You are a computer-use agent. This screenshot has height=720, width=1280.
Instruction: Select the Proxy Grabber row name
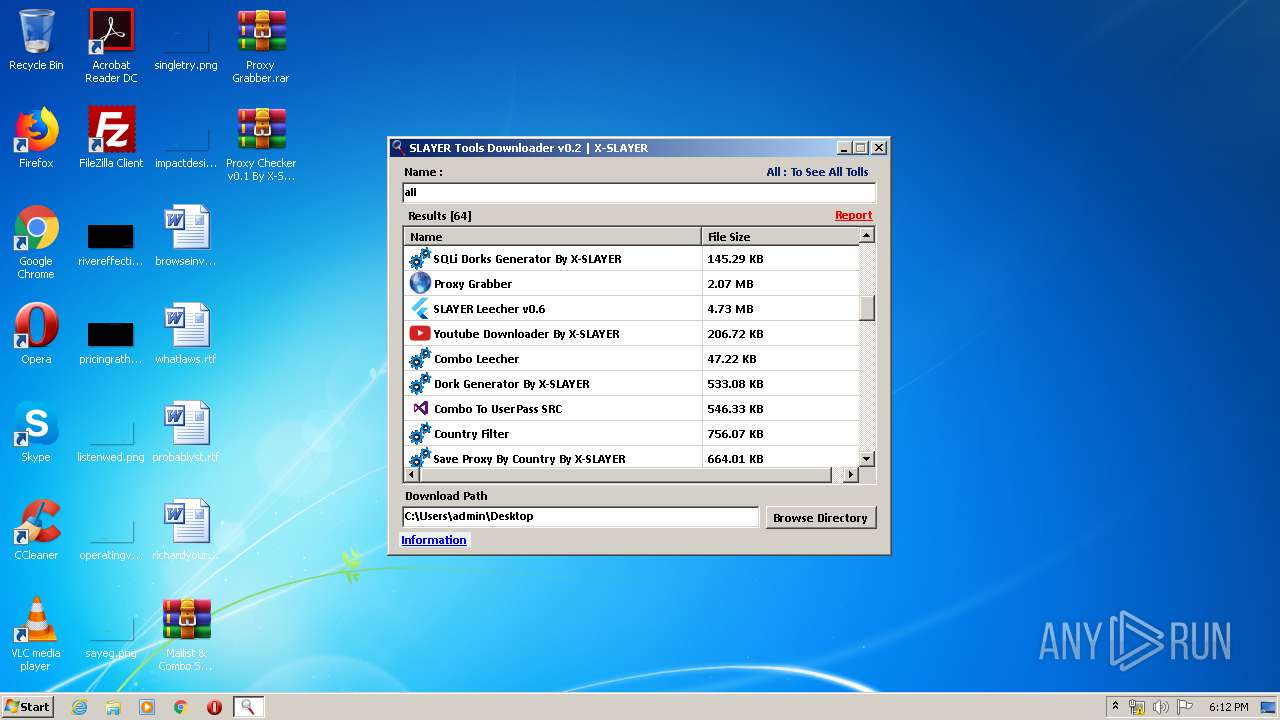(473, 284)
